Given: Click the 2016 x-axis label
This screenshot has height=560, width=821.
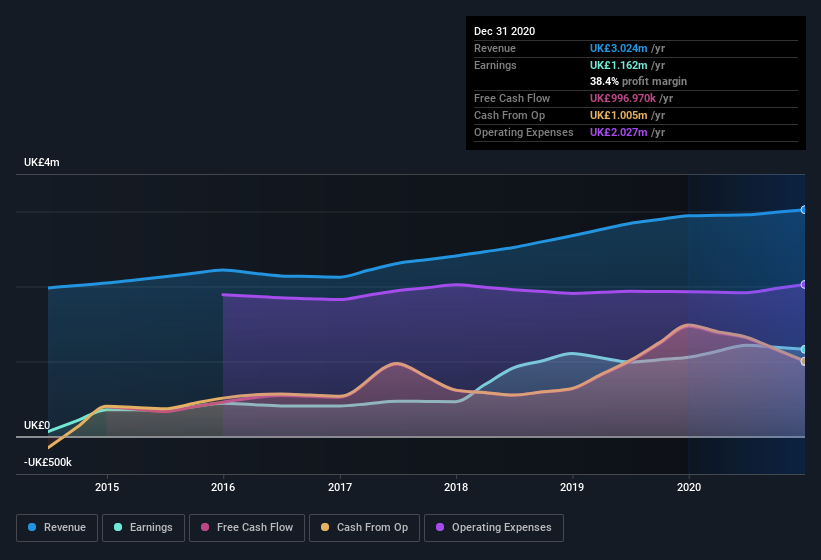Looking at the screenshot, I should point(223,487).
